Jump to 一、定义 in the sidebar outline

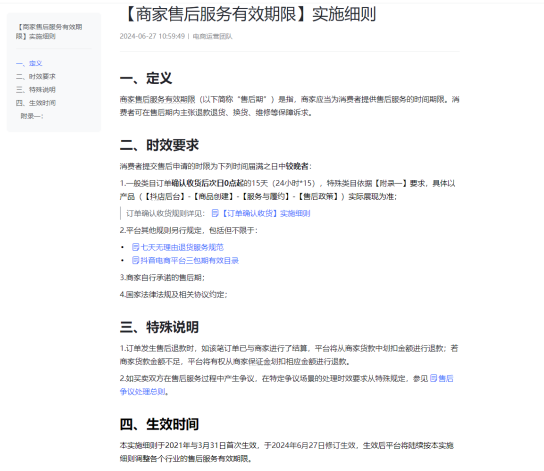pyautogui.click(x=29, y=63)
